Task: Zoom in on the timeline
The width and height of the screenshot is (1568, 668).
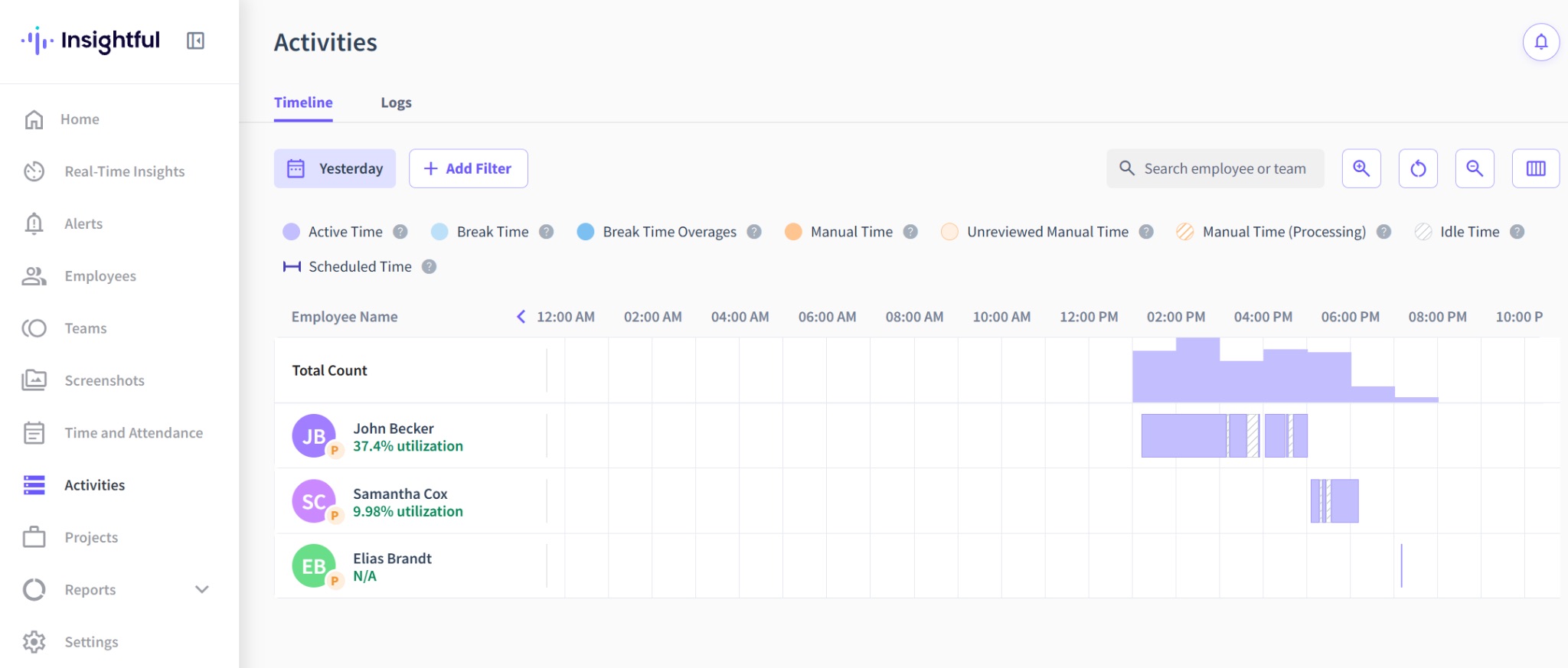Action: 1361,168
